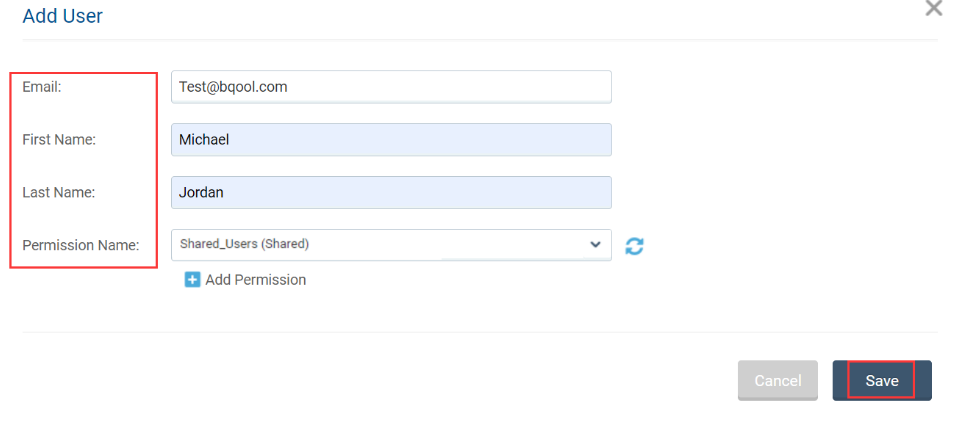
Task: Open the Shared_Users (Shared) combo box
Action: (391, 245)
